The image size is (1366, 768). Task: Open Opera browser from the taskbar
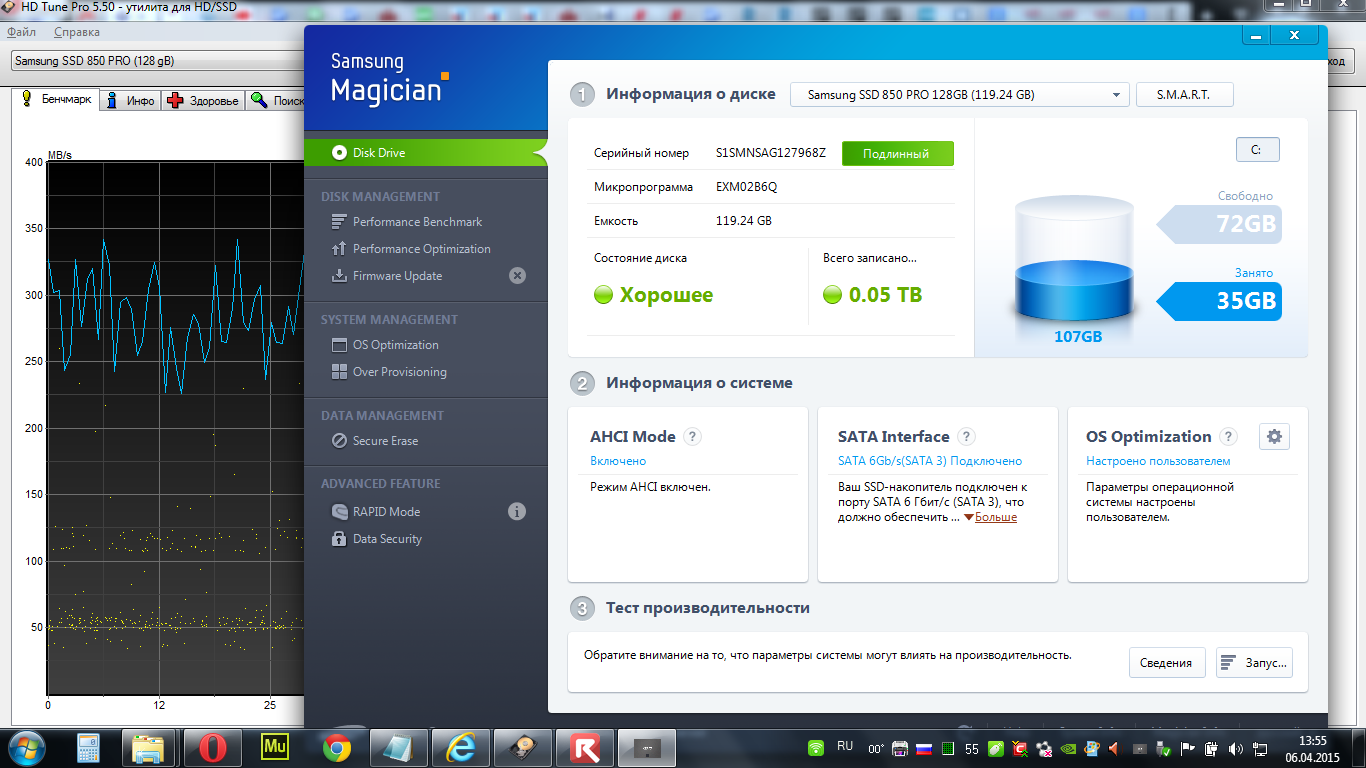coord(212,748)
